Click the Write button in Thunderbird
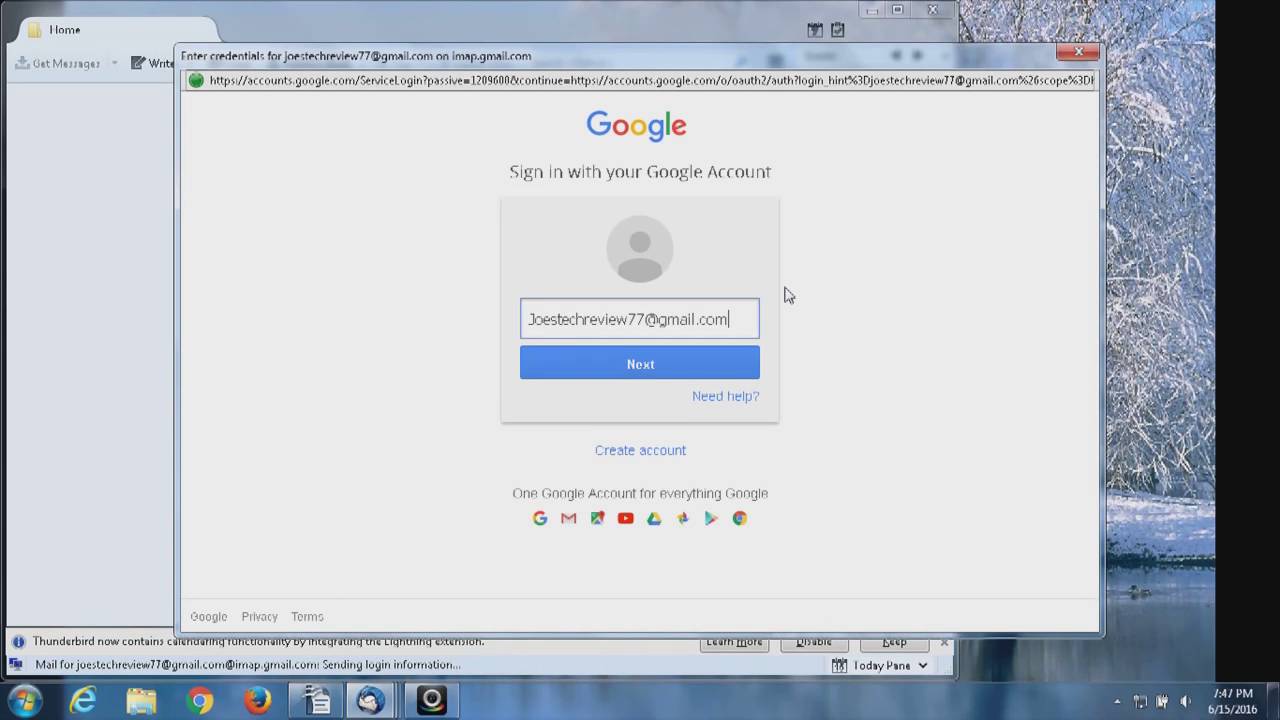Image resolution: width=1280 pixels, height=720 pixels. tap(152, 63)
